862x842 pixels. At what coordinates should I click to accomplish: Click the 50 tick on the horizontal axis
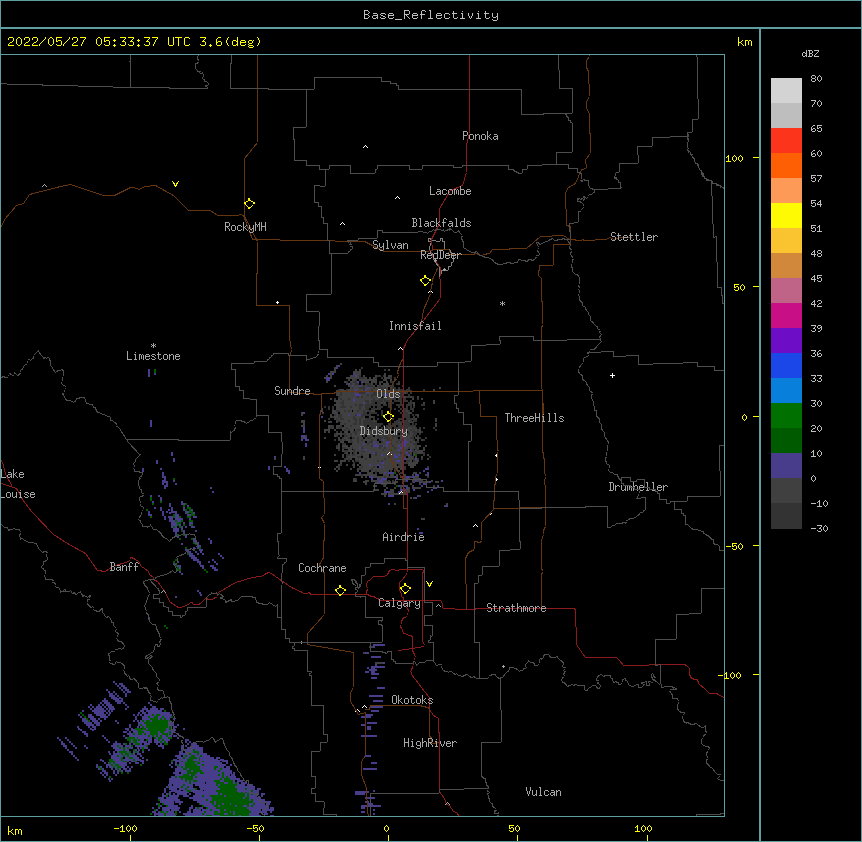(x=514, y=828)
